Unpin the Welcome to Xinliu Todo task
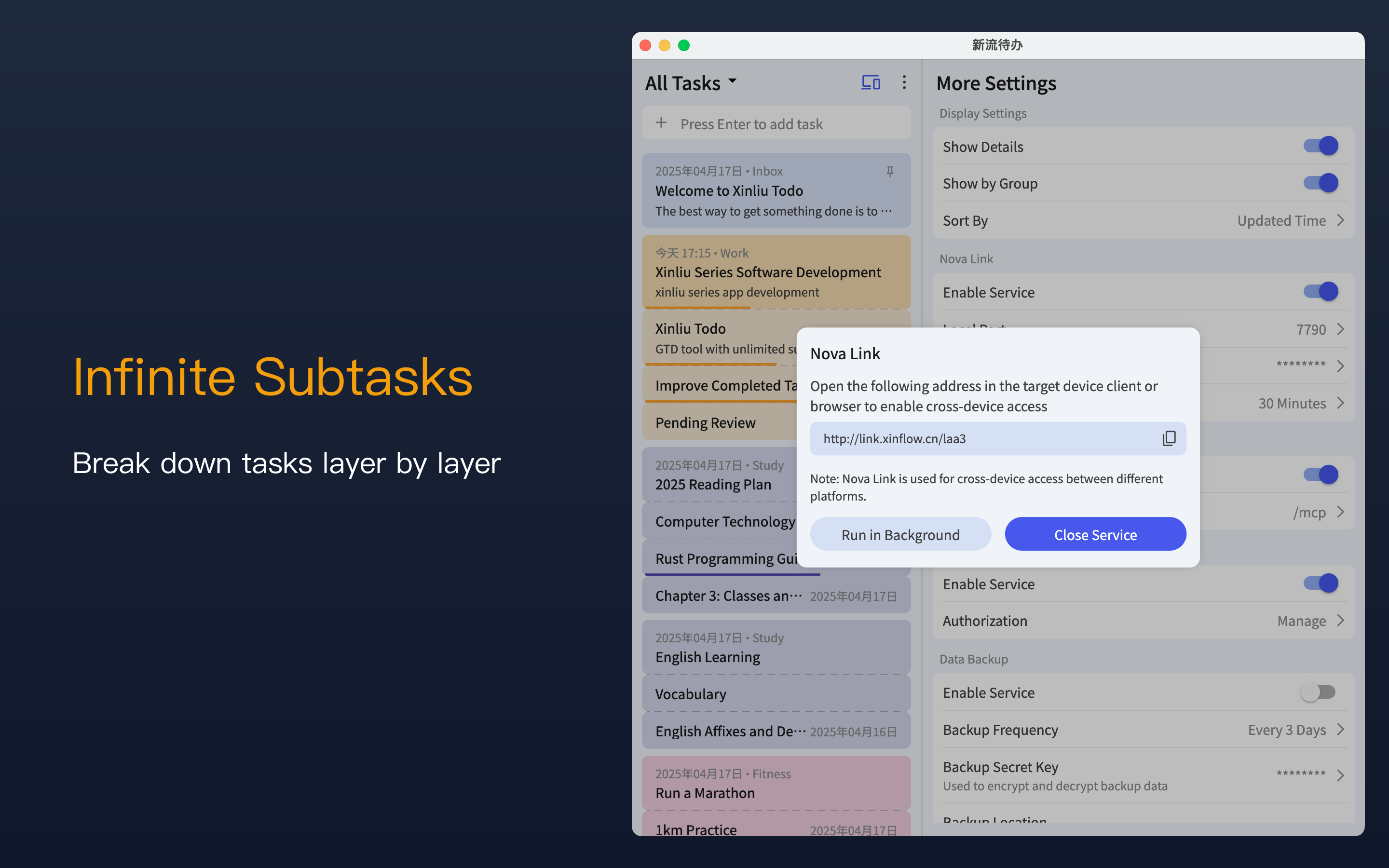The image size is (1389, 868). click(x=890, y=171)
